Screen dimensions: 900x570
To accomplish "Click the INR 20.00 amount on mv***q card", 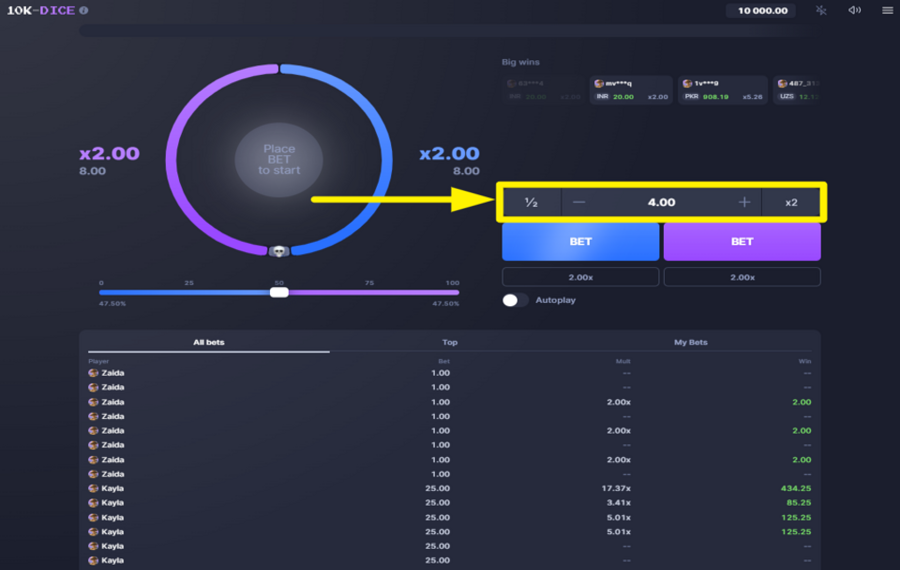I will click(x=623, y=96).
